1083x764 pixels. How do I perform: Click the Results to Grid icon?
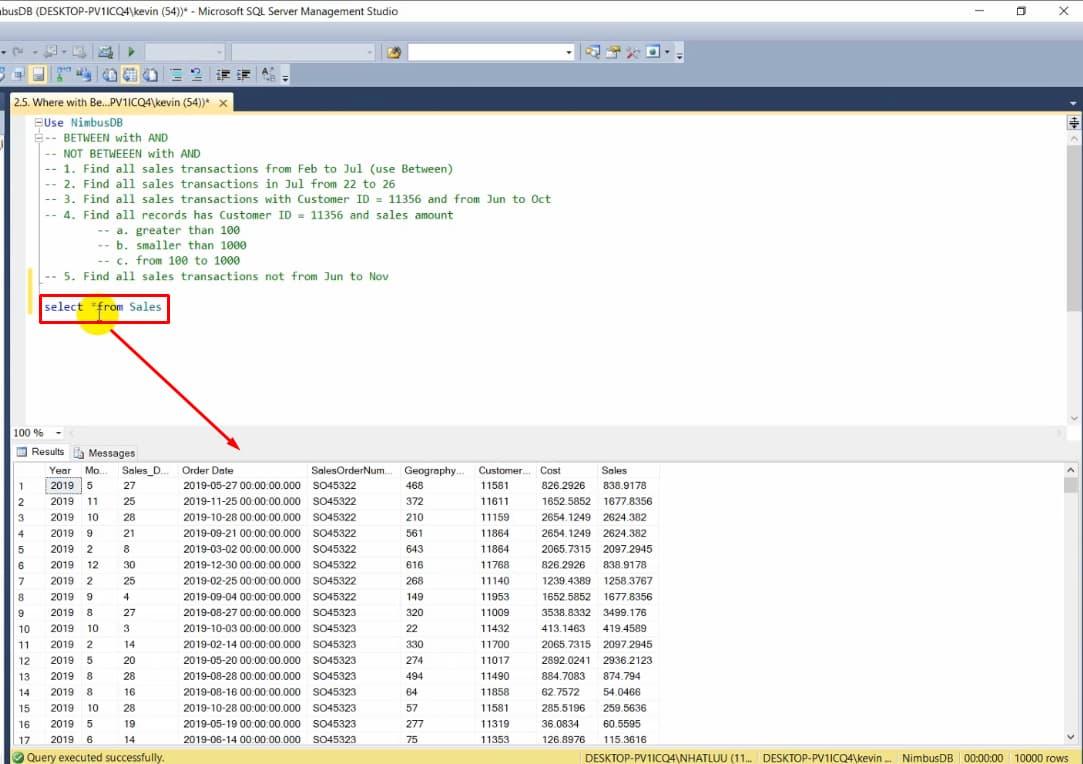[x=129, y=73]
